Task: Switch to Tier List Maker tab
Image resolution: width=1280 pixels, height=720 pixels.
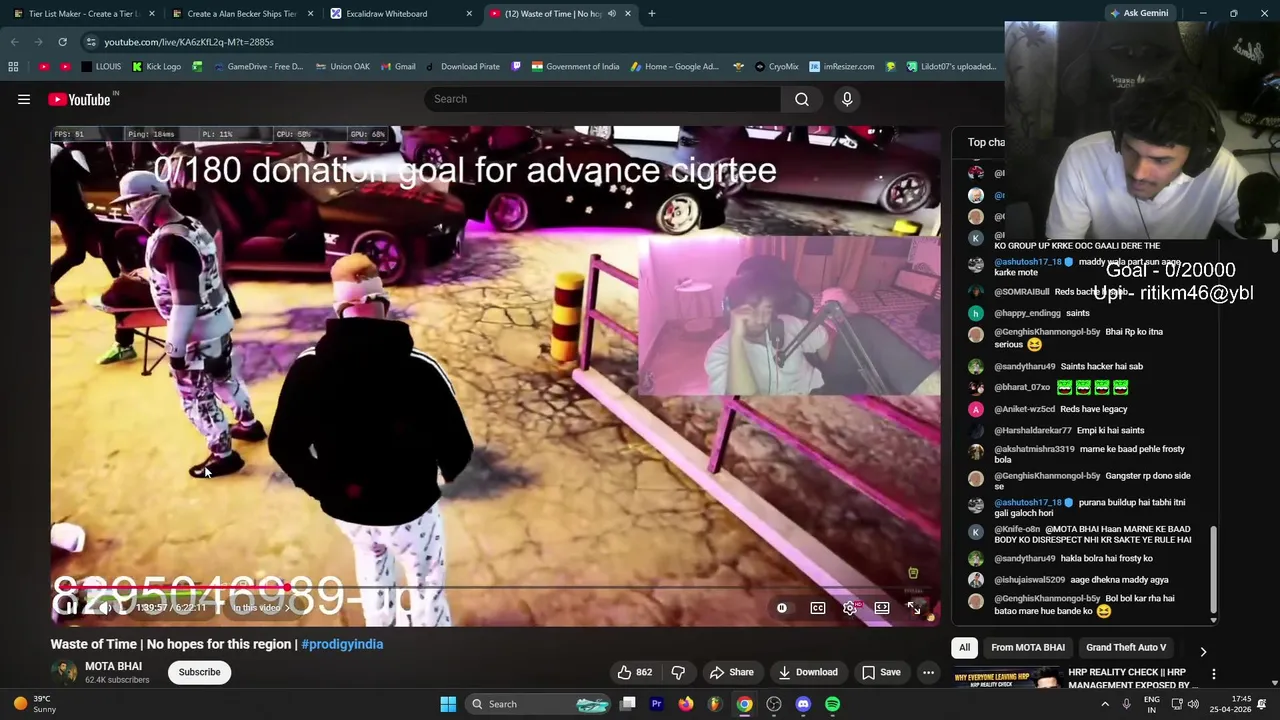Action: [x=83, y=14]
